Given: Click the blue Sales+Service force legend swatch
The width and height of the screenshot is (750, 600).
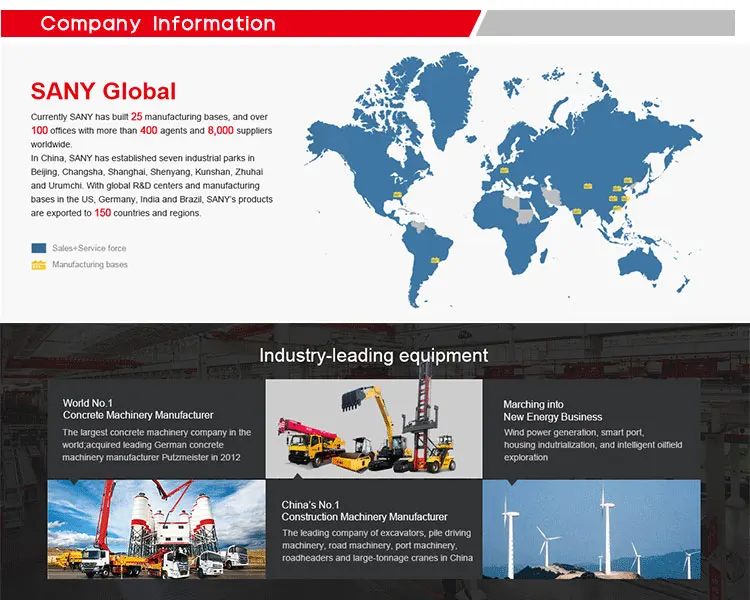Looking at the screenshot, I should click(x=39, y=248).
